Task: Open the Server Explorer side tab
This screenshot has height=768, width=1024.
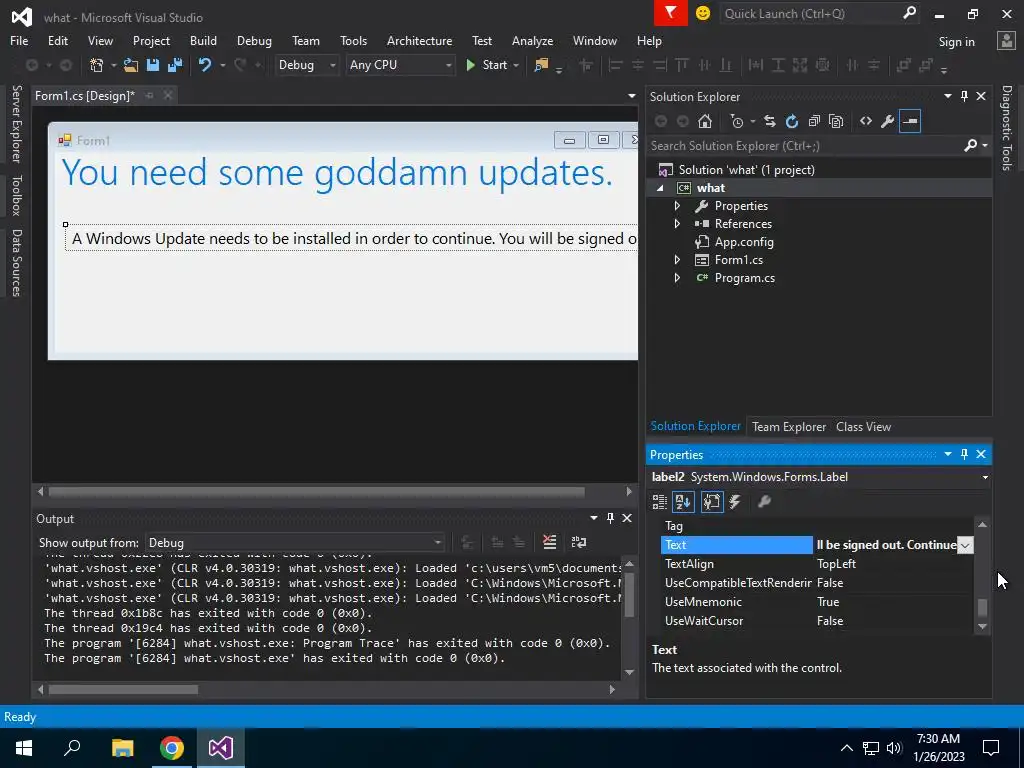Action: 16,123
